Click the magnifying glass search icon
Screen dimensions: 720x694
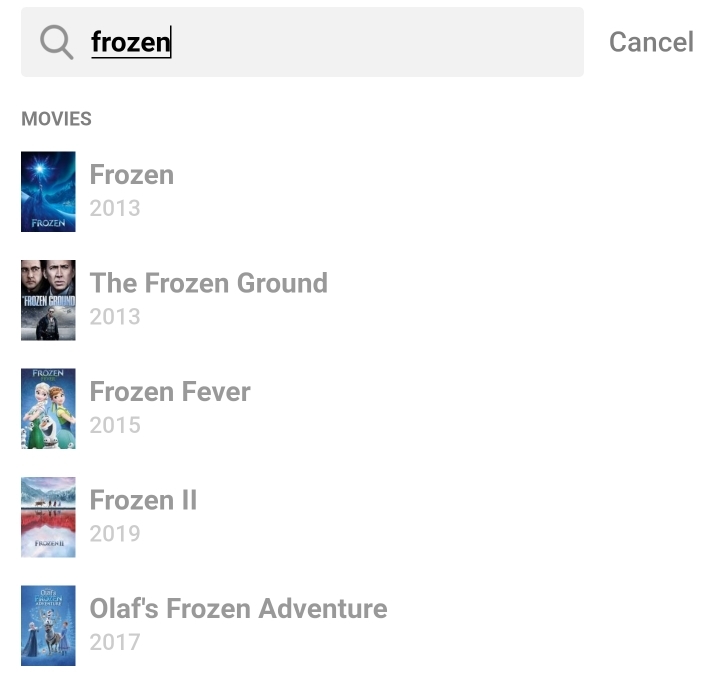pyautogui.click(x=57, y=42)
